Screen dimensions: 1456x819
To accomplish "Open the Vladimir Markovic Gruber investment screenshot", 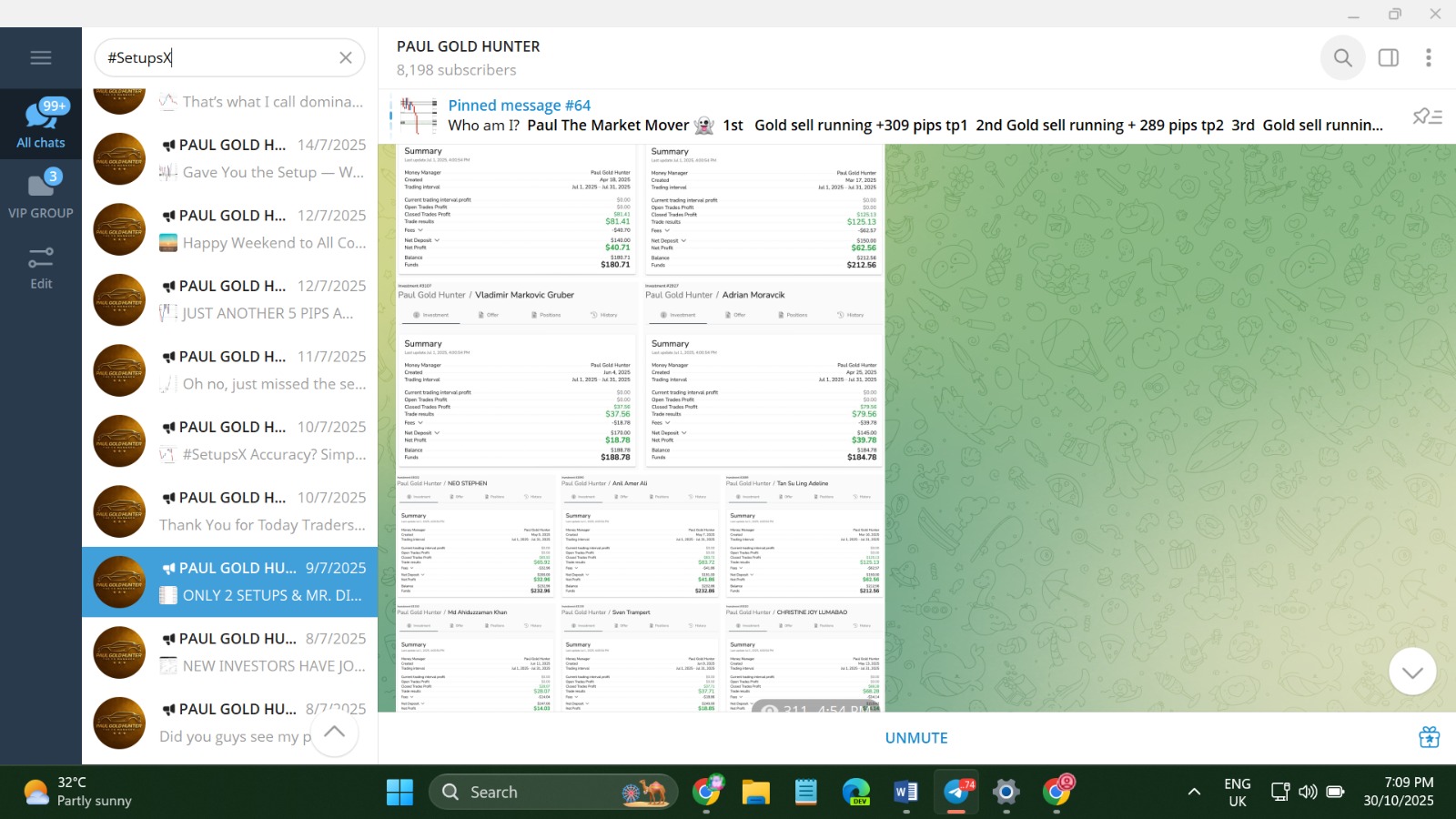I will (x=517, y=377).
